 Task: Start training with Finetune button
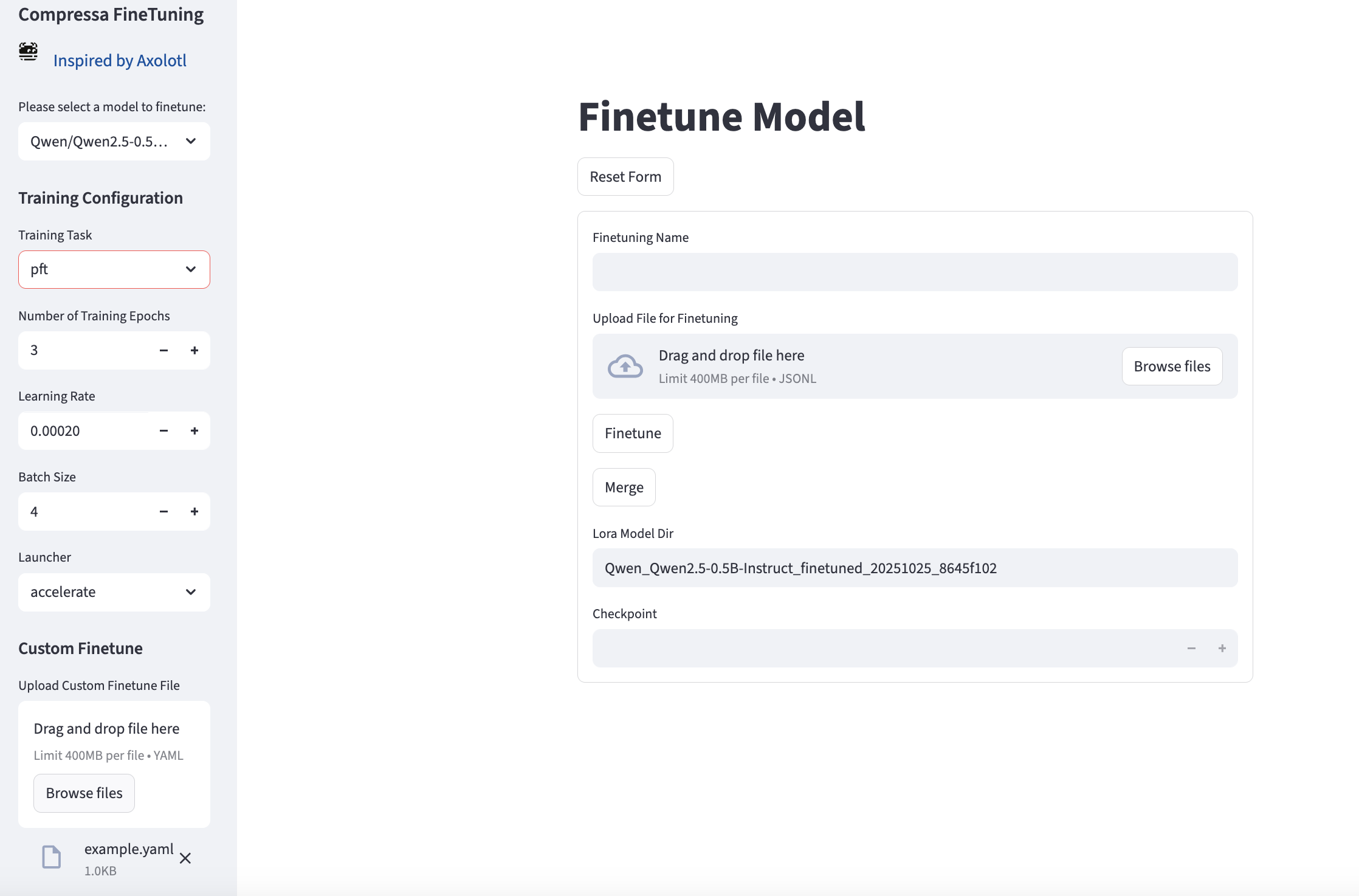pyautogui.click(x=633, y=433)
